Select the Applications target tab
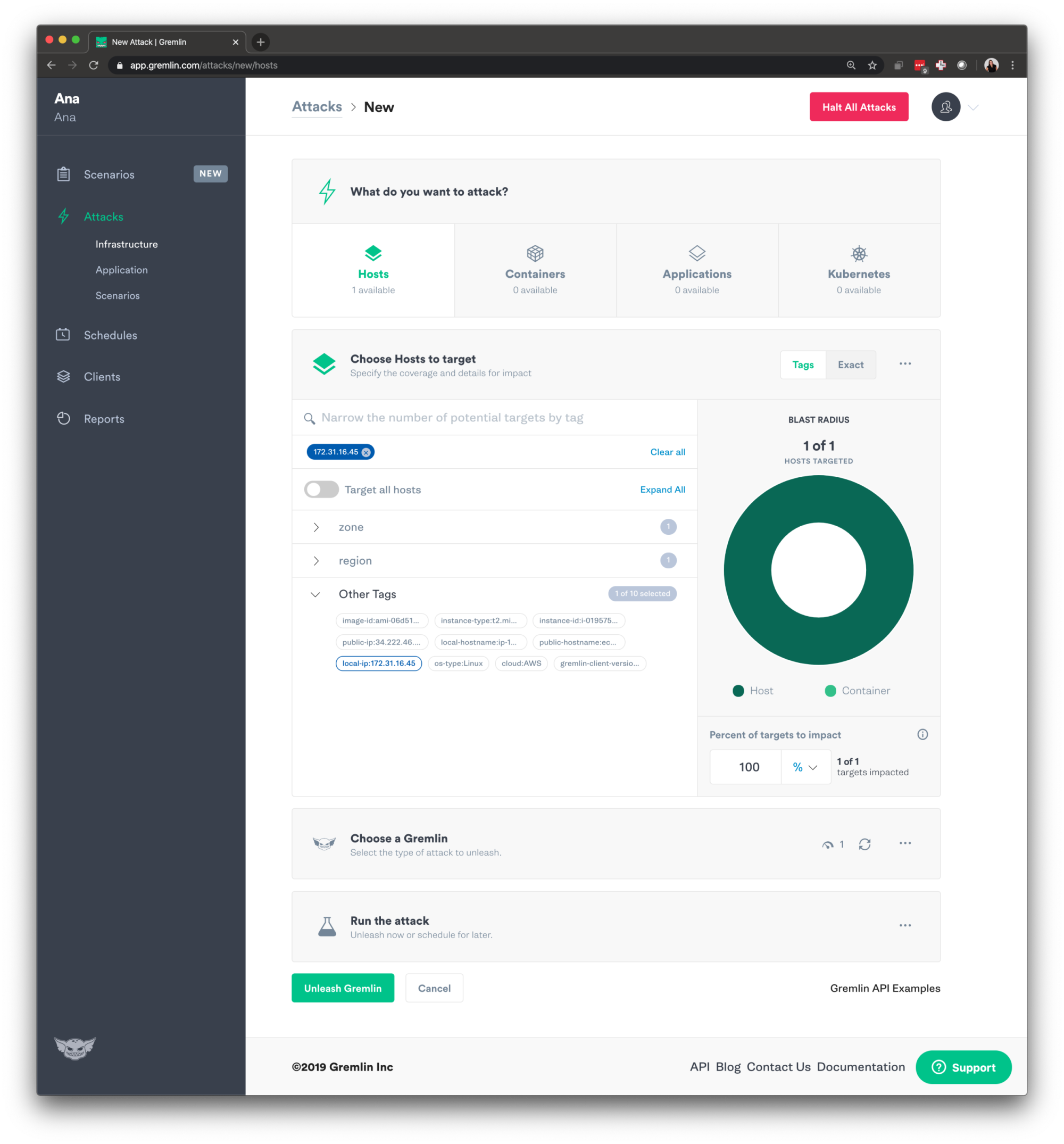 [697, 270]
